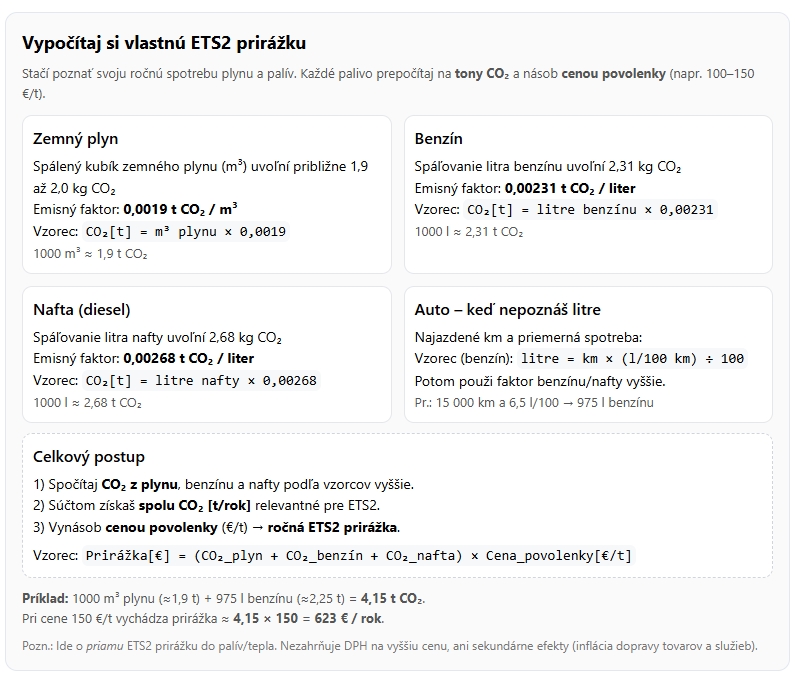Click the "Nafta (diesel)" card title
Image resolution: width=795 pixels, height=676 pixels.
pyautogui.click(x=82, y=309)
